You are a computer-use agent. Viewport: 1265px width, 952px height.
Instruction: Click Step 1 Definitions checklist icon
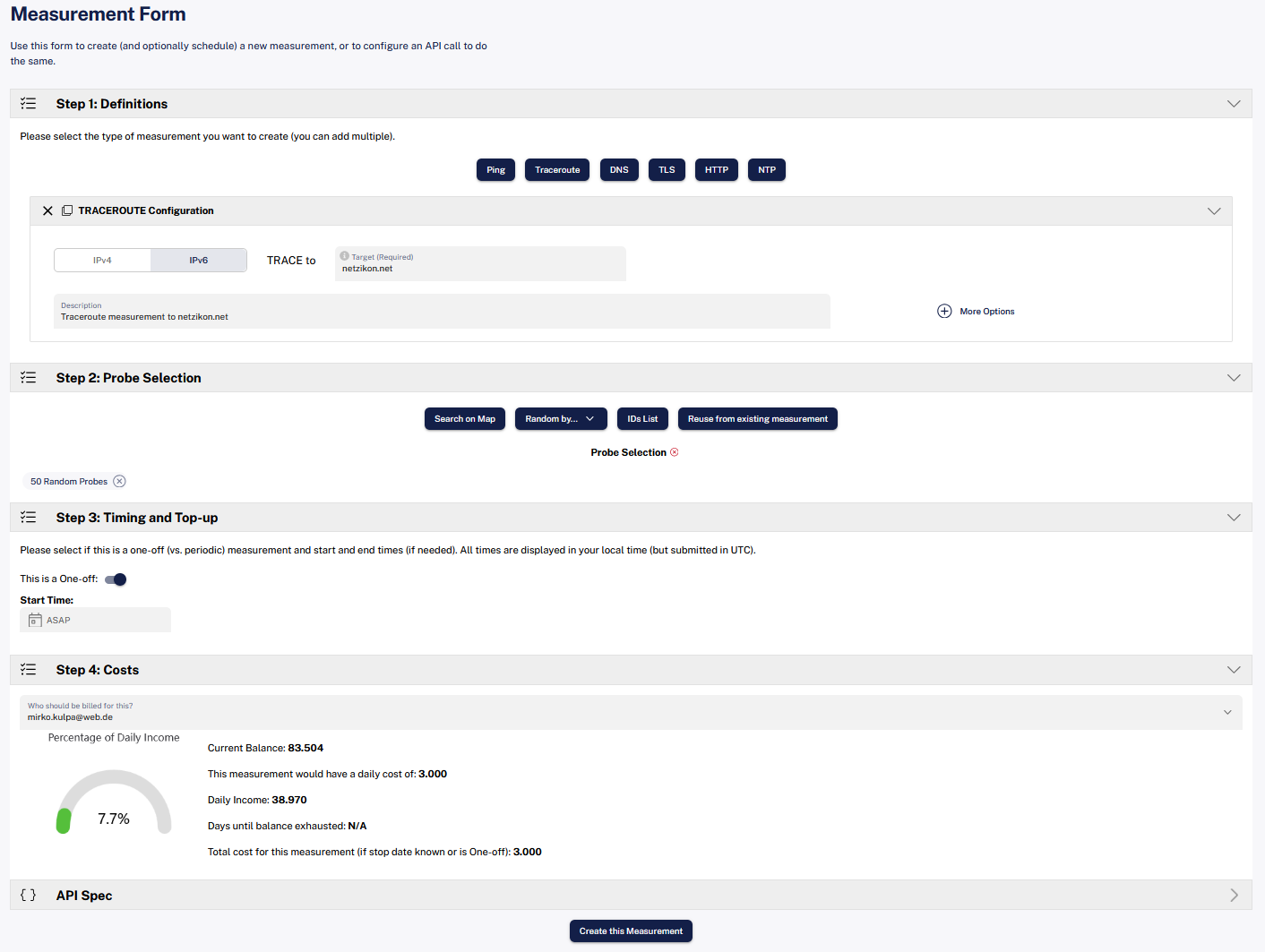coord(29,104)
